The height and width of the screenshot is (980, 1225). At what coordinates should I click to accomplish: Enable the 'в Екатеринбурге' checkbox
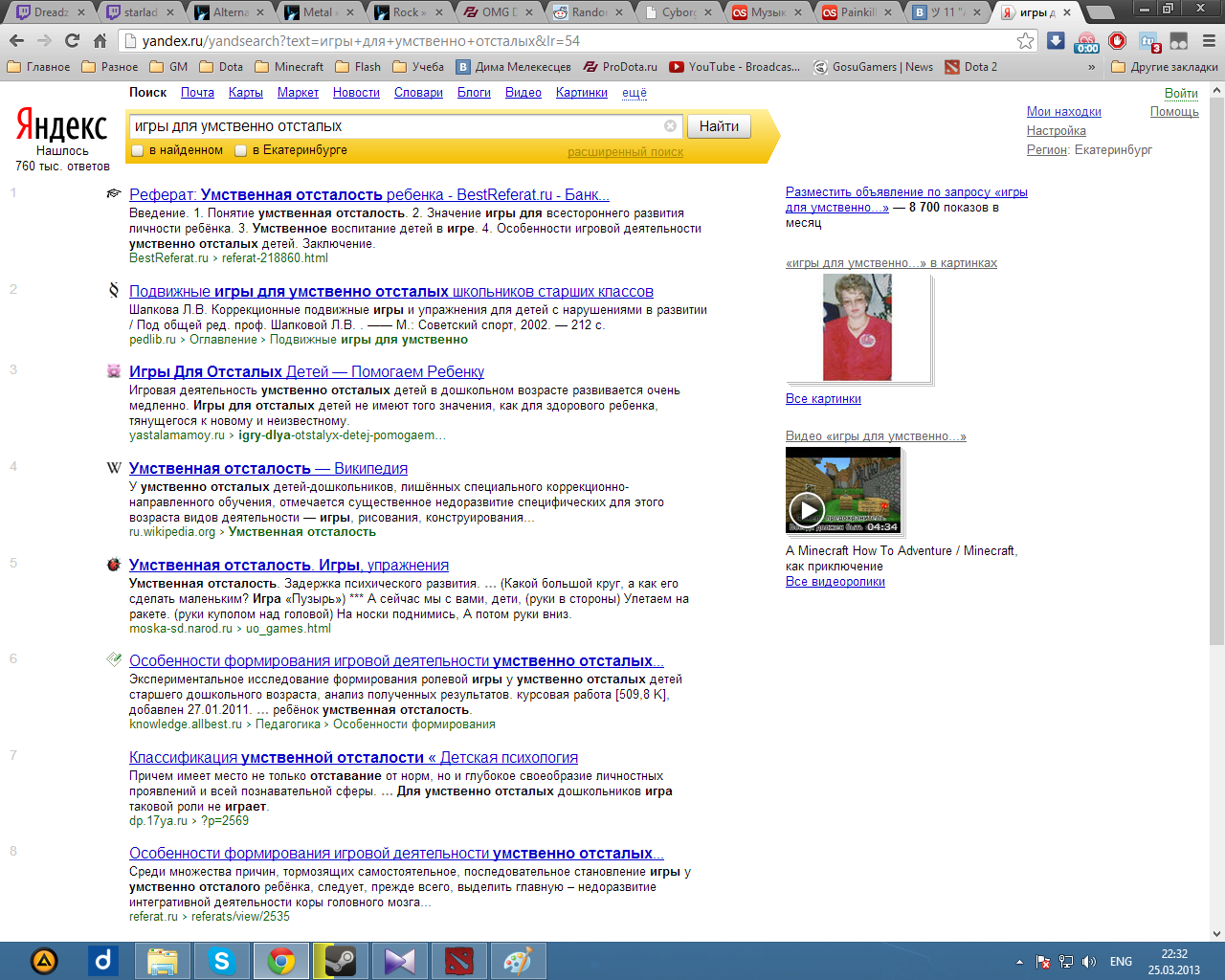241,150
